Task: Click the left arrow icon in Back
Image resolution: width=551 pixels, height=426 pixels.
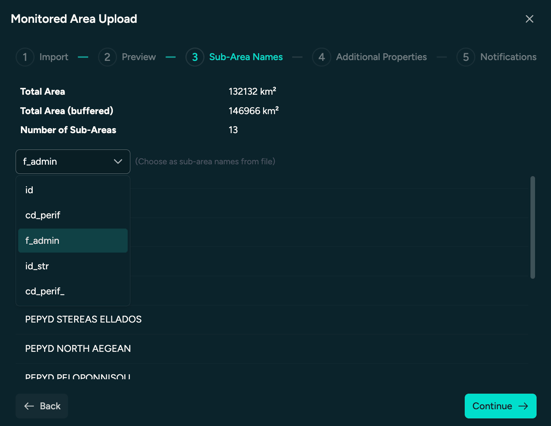Action: click(29, 406)
